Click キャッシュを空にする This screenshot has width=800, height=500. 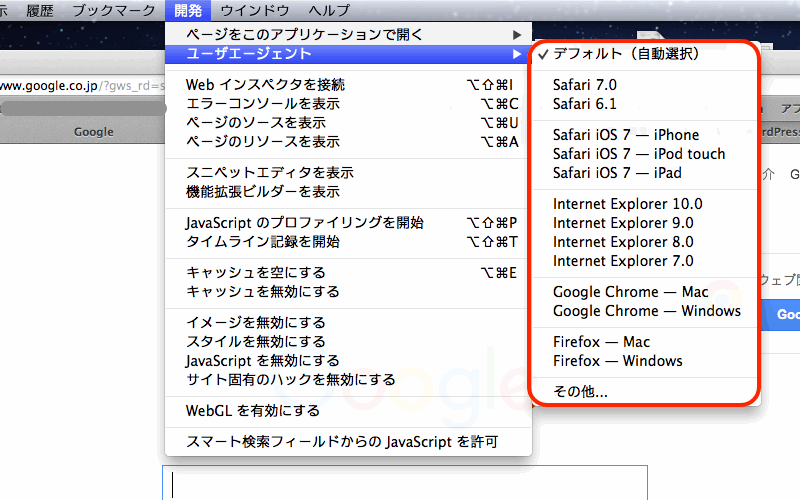point(256,273)
